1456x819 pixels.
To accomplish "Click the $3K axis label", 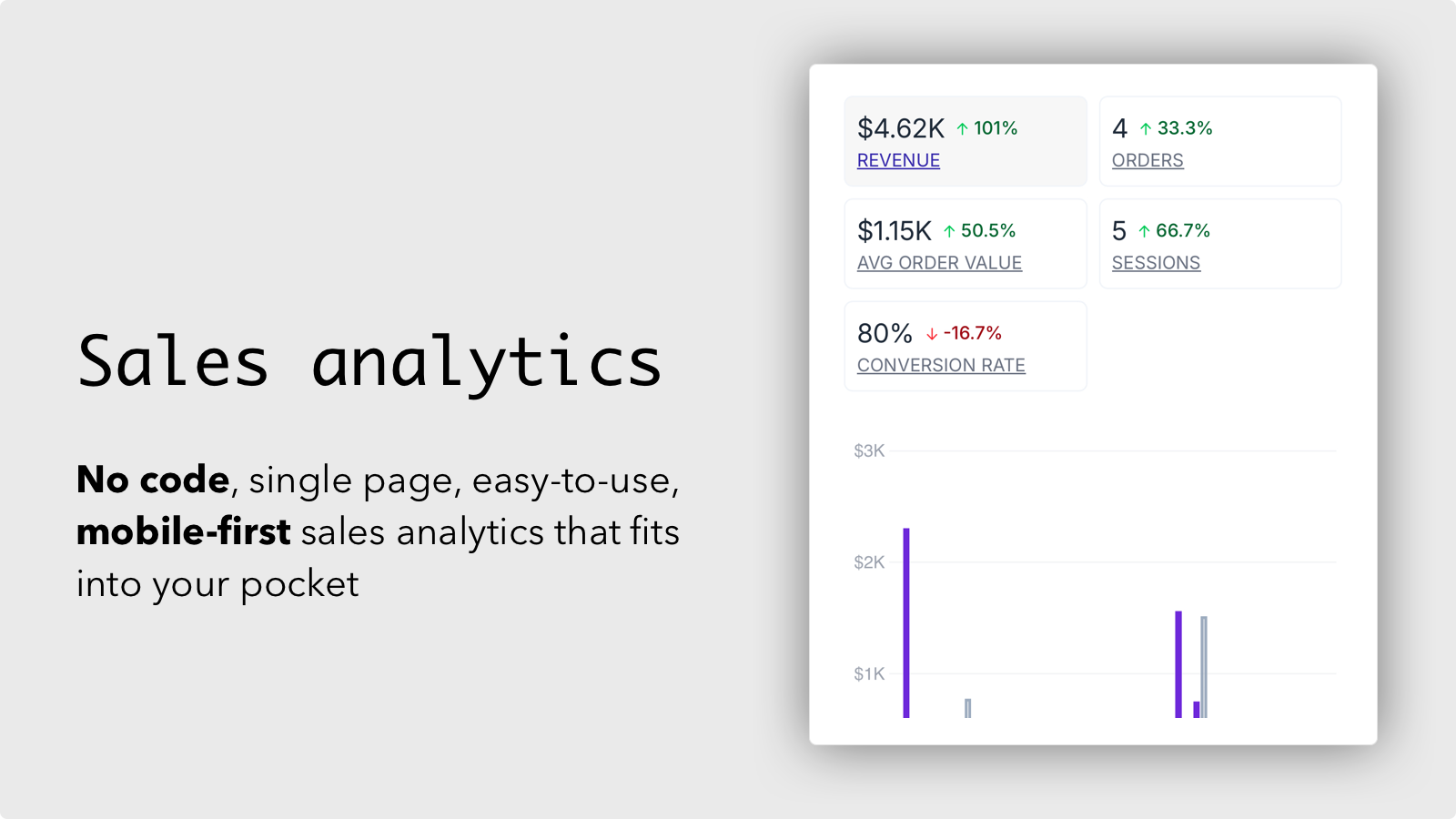I will pos(869,450).
